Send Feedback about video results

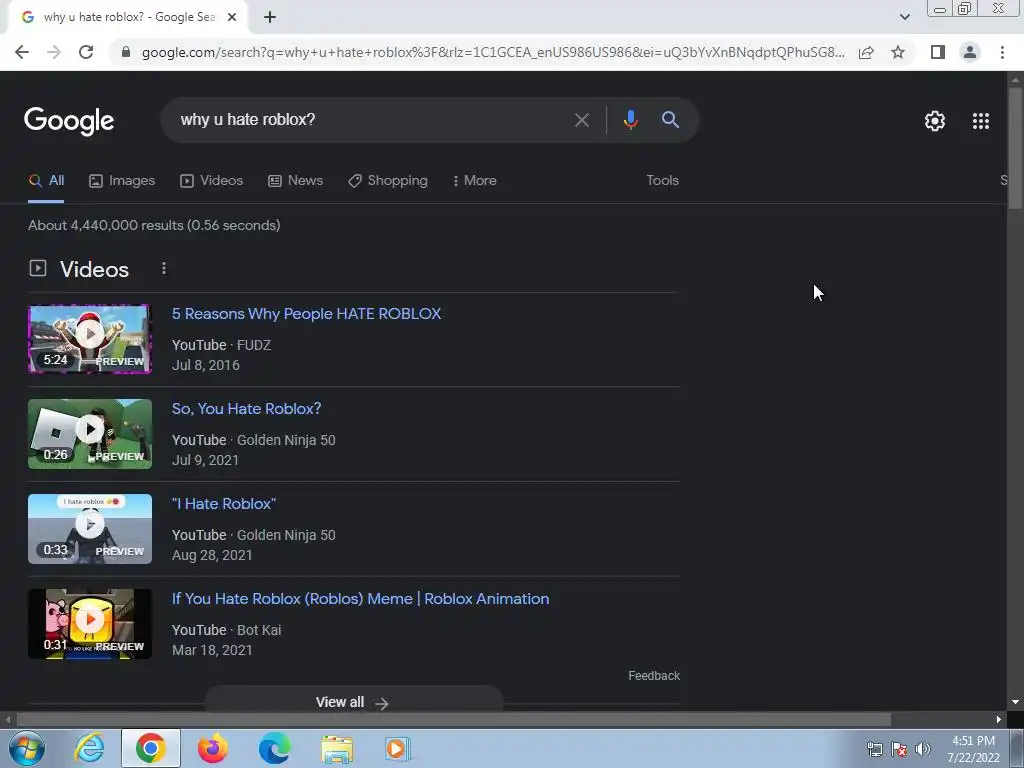pos(654,676)
